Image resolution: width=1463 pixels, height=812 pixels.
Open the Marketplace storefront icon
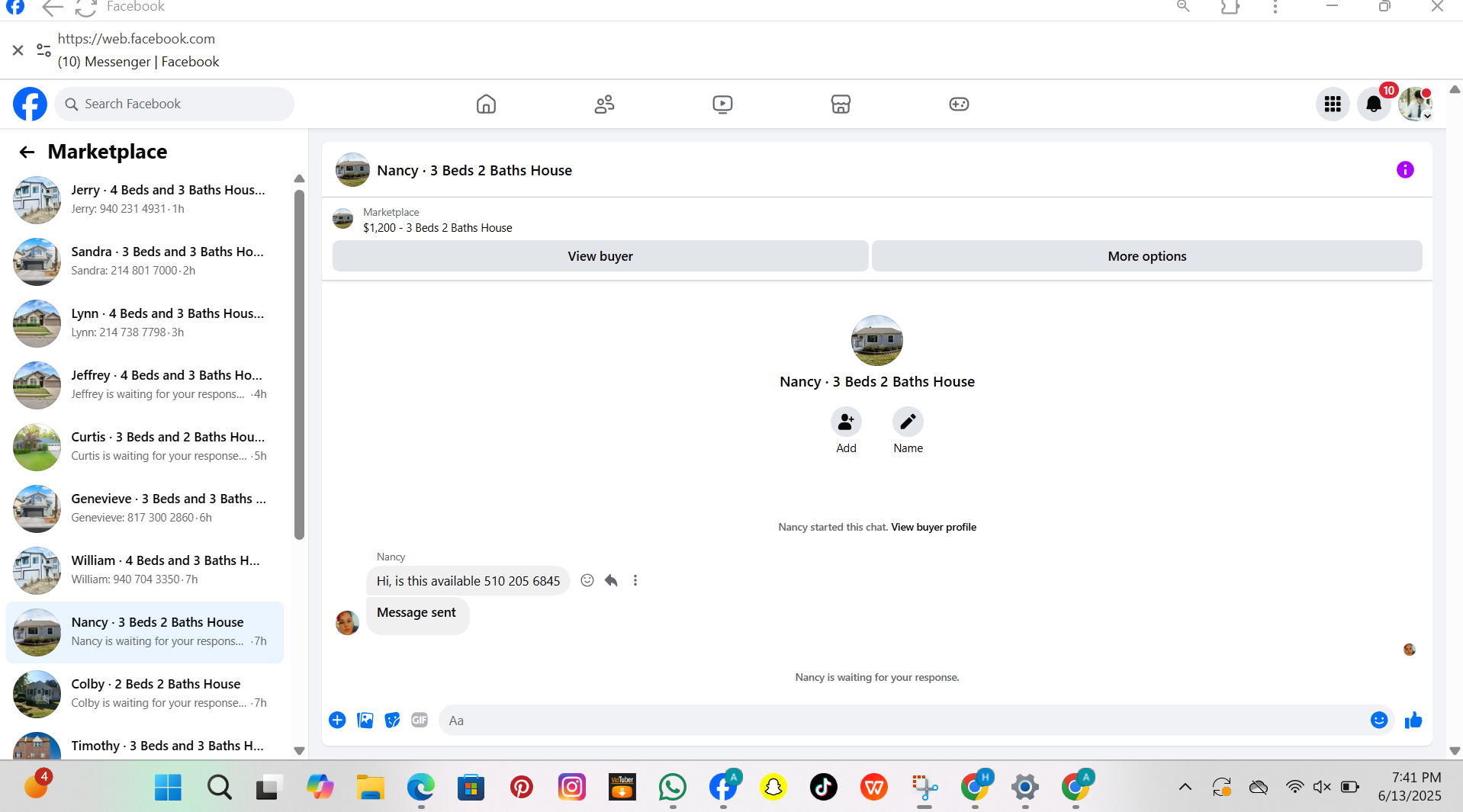[841, 104]
